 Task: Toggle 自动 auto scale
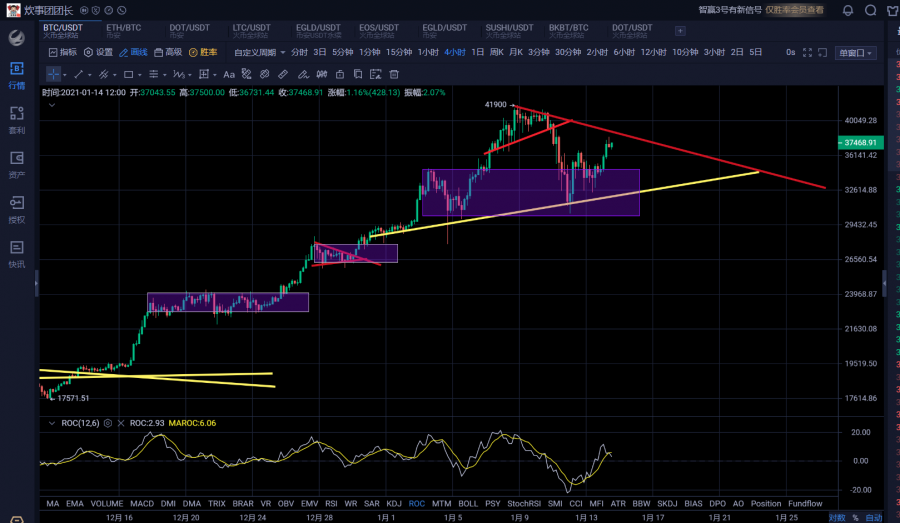coord(874,518)
